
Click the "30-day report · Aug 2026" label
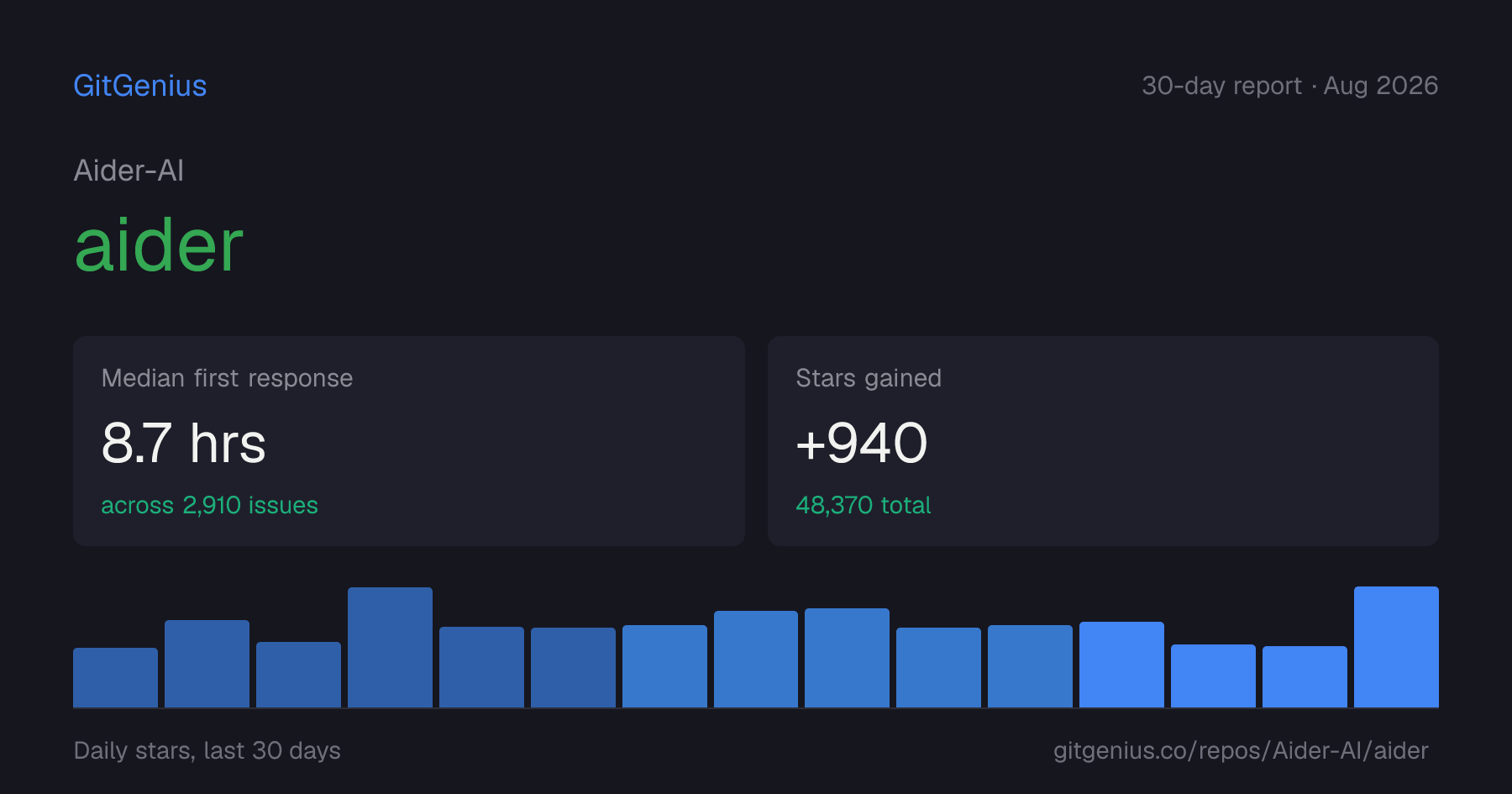pos(1289,86)
